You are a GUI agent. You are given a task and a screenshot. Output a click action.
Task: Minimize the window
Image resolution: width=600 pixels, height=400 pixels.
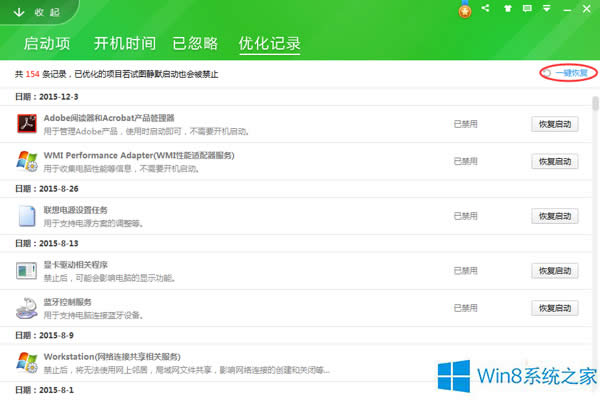click(x=567, y=10)
